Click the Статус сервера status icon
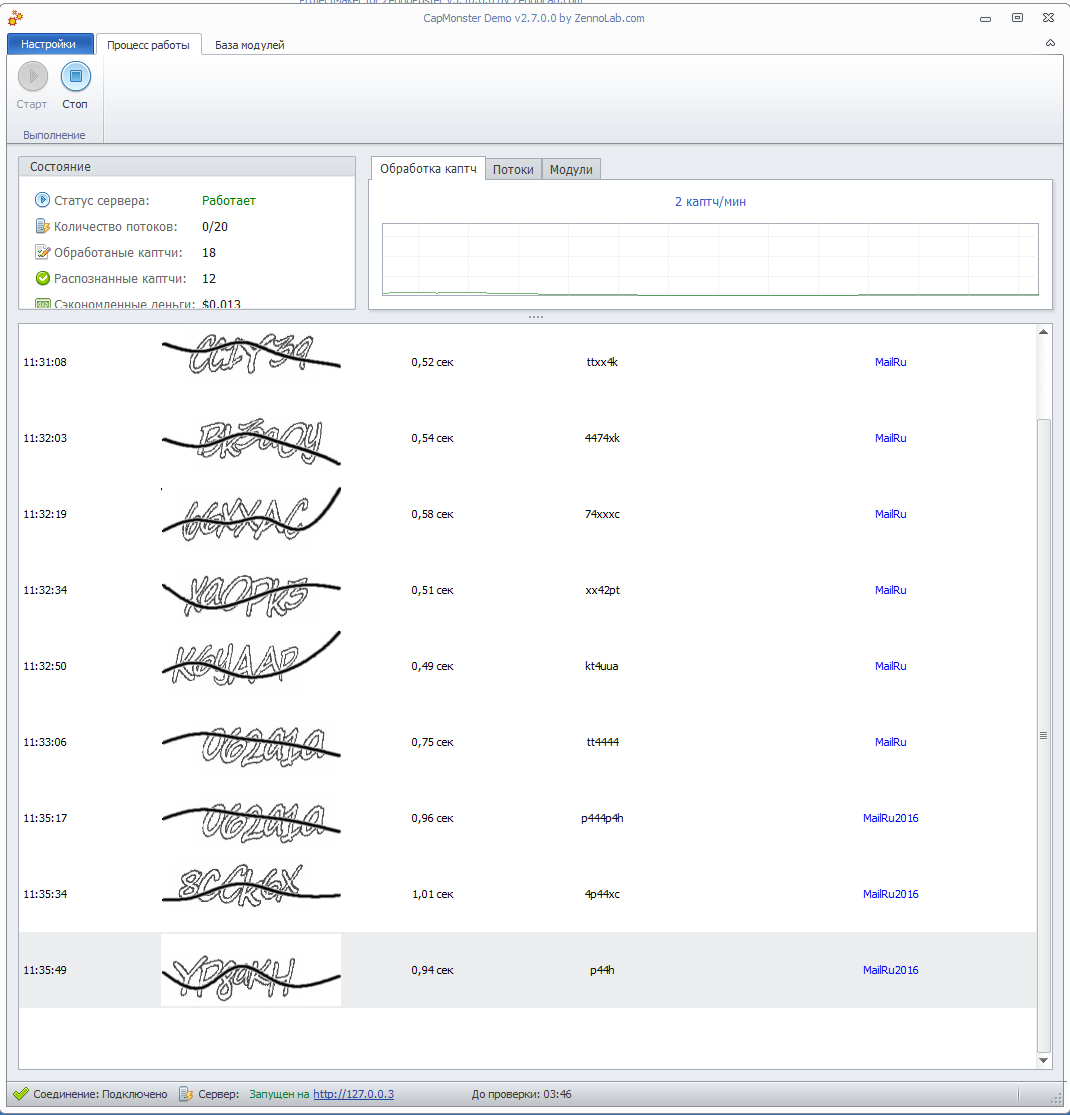Screen dimensions: 1070x1115 point(42,200)
